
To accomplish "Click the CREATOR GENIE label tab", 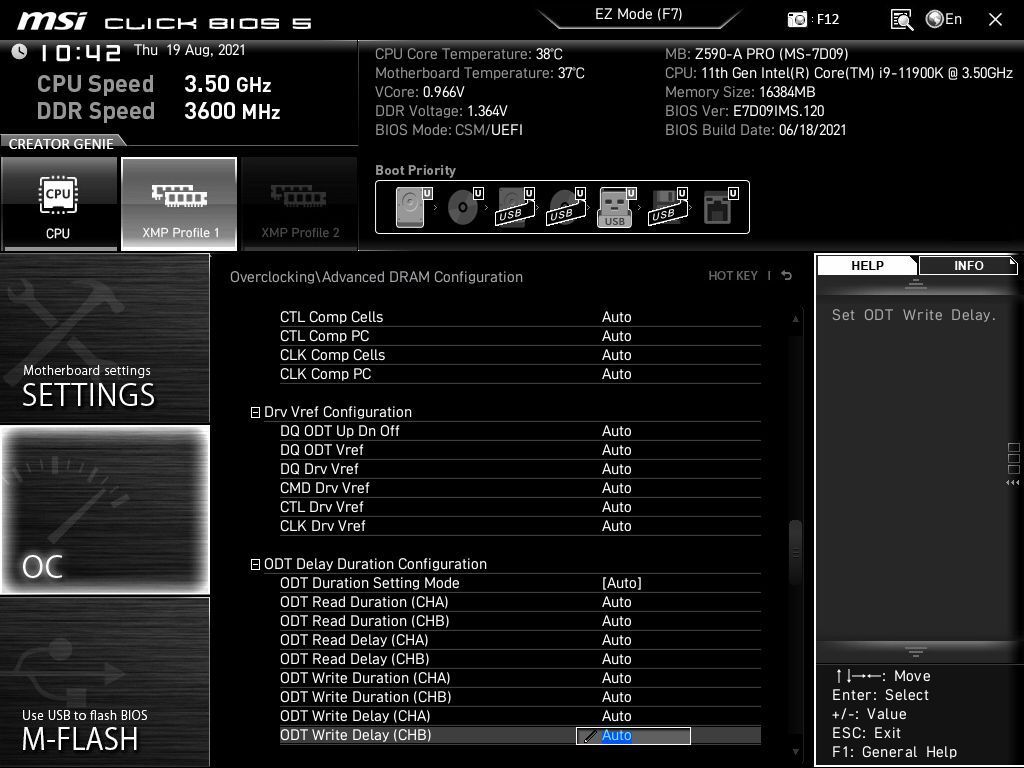I will pyautogui.click(x=61, y=144).
